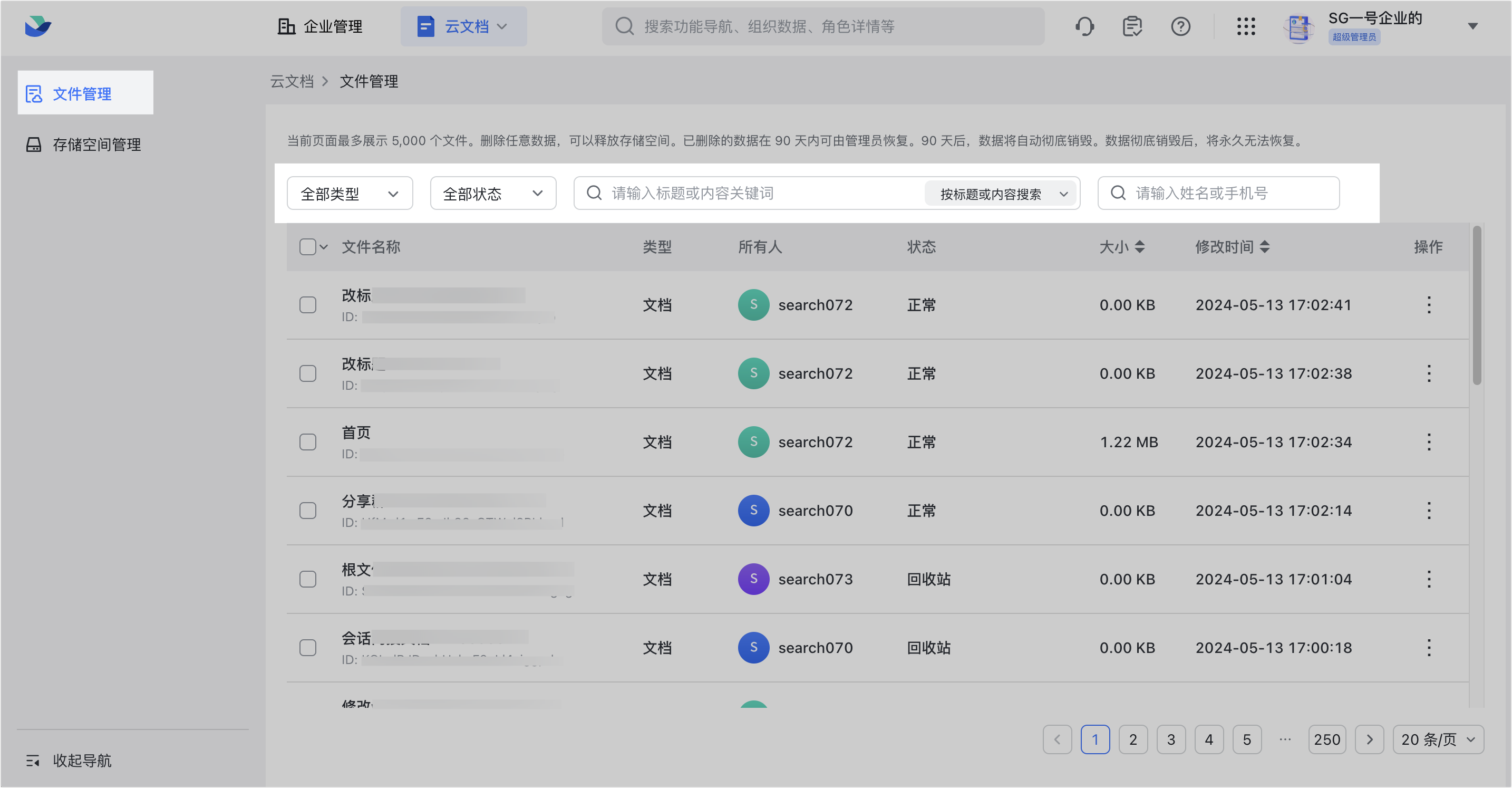Click the 1.22 MB size cell
The image size is (1512, 788).
point(1128,441)
